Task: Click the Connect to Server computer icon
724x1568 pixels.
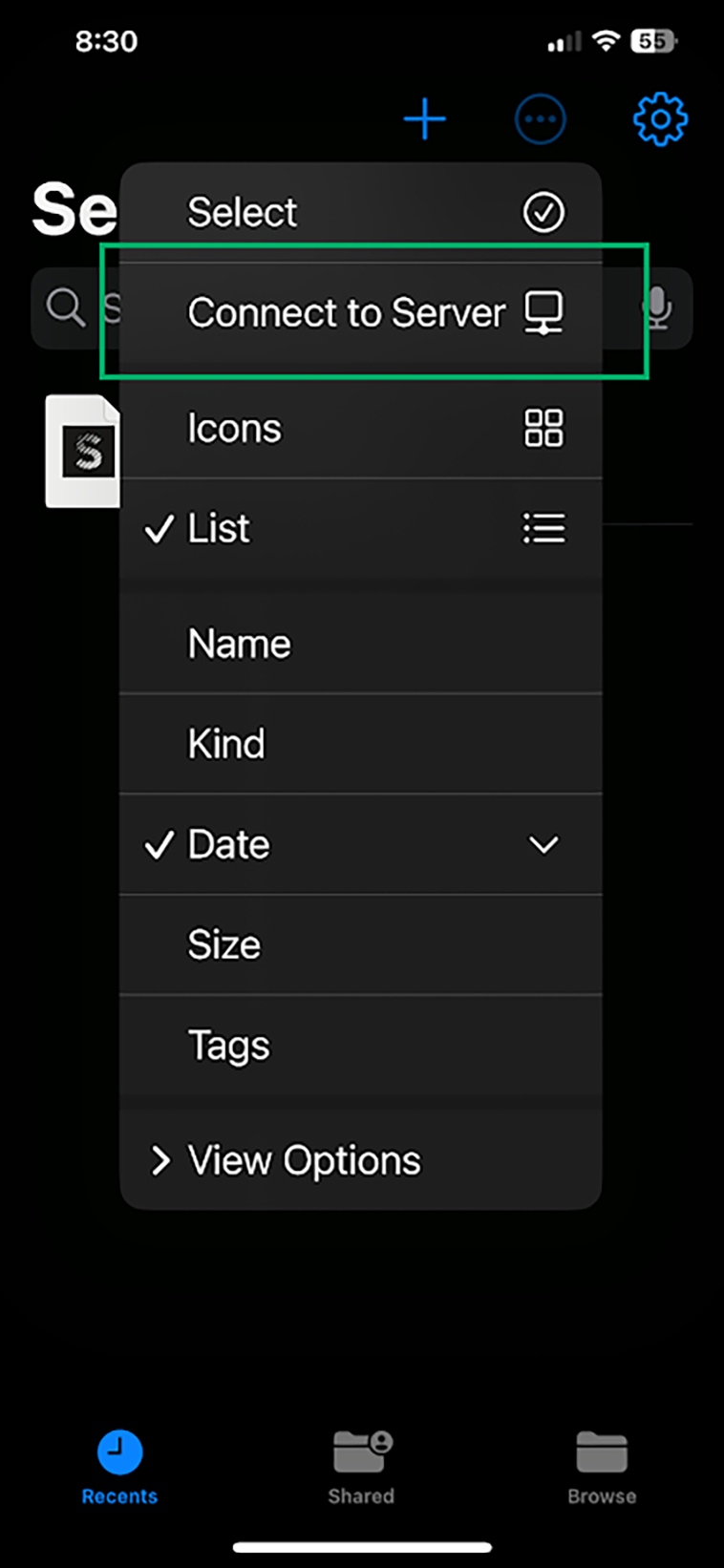Action: point(543,313)
